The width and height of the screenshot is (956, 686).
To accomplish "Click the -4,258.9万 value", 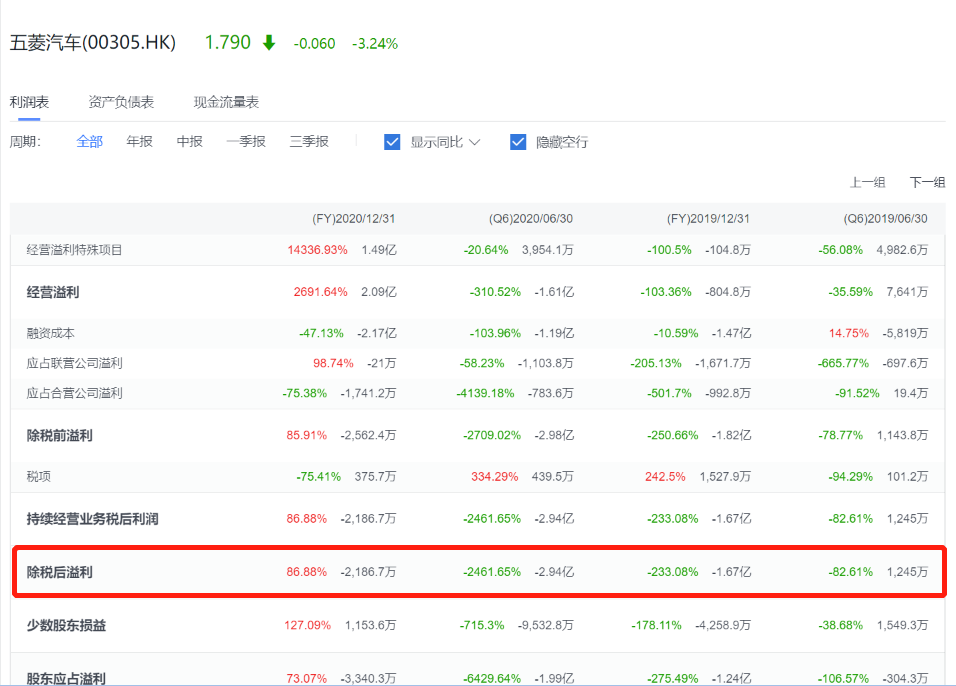I will point(723,626).
